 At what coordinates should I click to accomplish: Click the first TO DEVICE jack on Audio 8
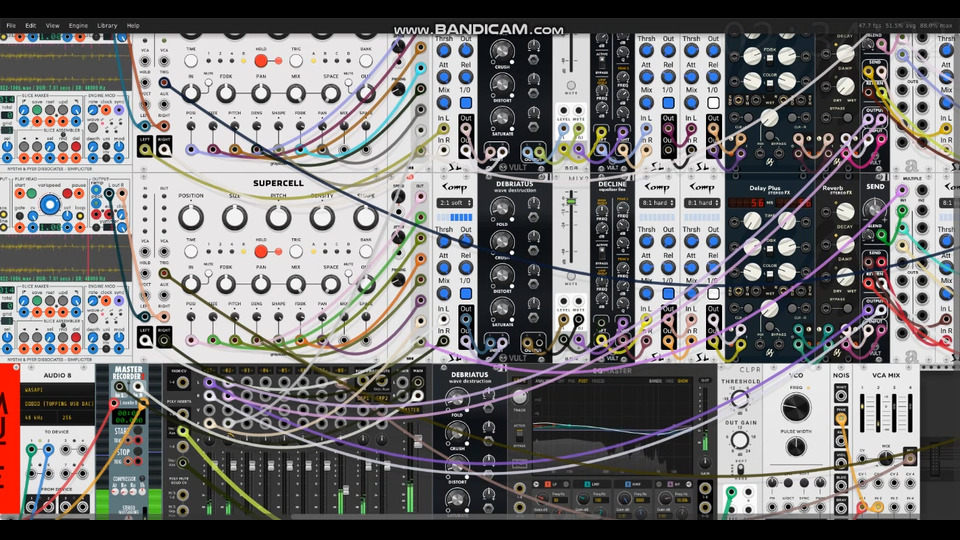31,450
